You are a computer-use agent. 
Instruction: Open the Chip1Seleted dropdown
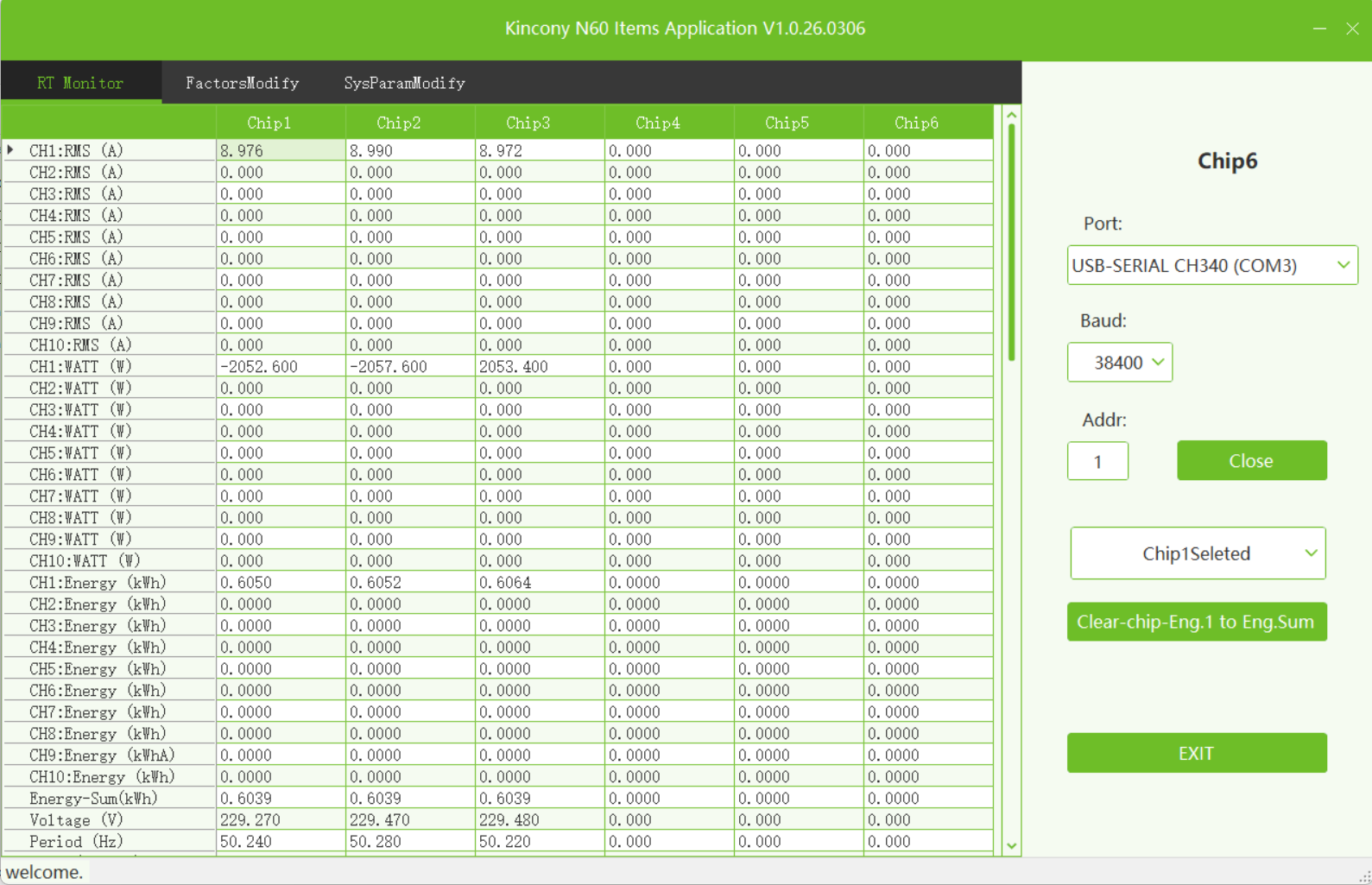tap(1198, 553)
